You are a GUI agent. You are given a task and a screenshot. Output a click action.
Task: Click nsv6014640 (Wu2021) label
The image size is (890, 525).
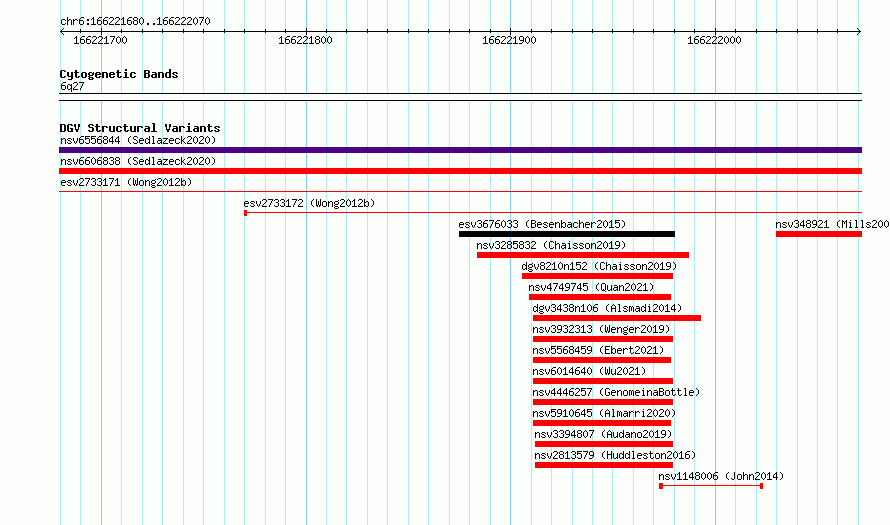point(589,371)
